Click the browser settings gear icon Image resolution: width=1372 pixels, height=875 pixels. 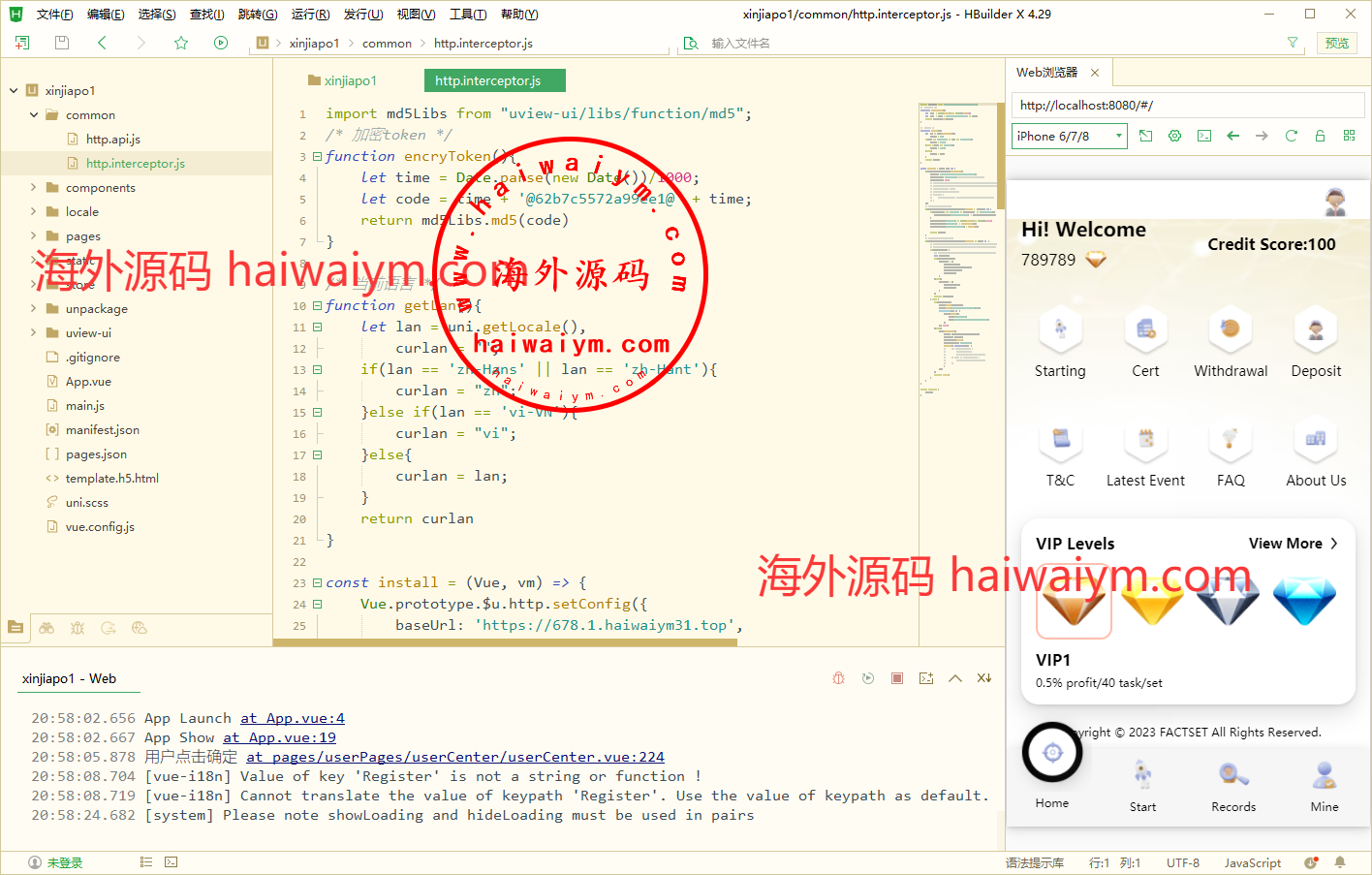click(1174, 137)
